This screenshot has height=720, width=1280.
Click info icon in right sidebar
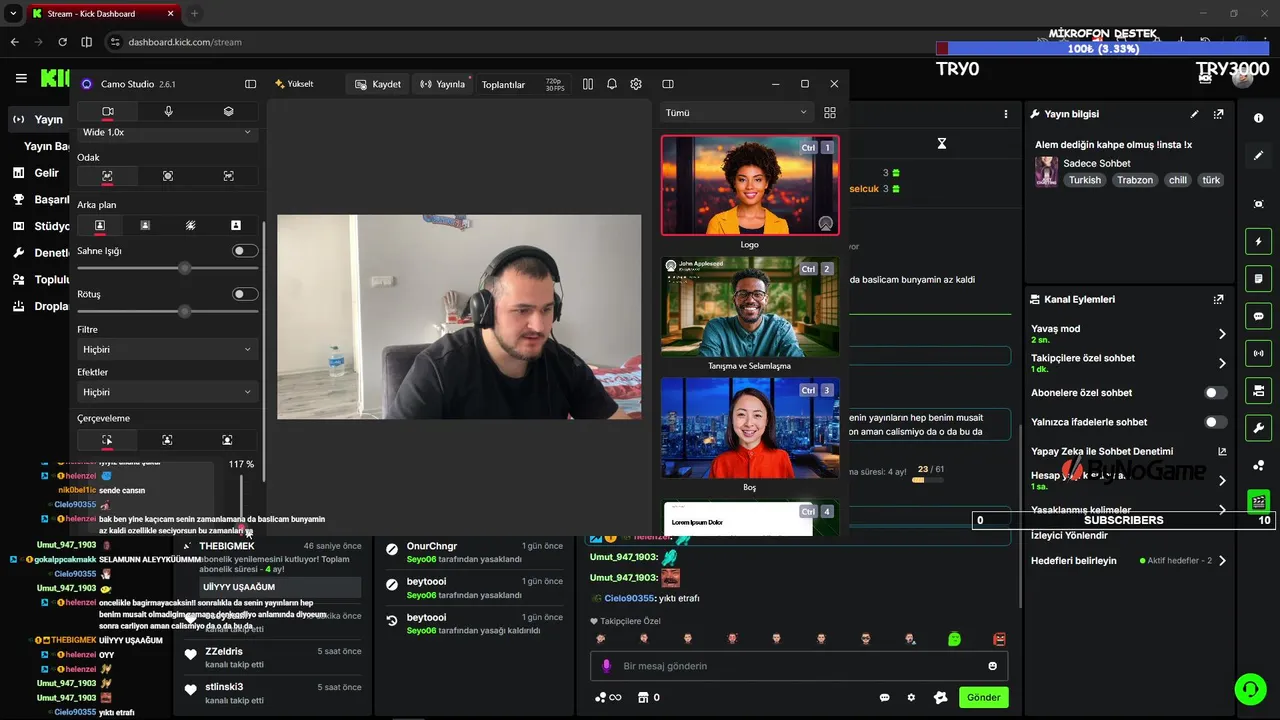[x=1258, y=118]
